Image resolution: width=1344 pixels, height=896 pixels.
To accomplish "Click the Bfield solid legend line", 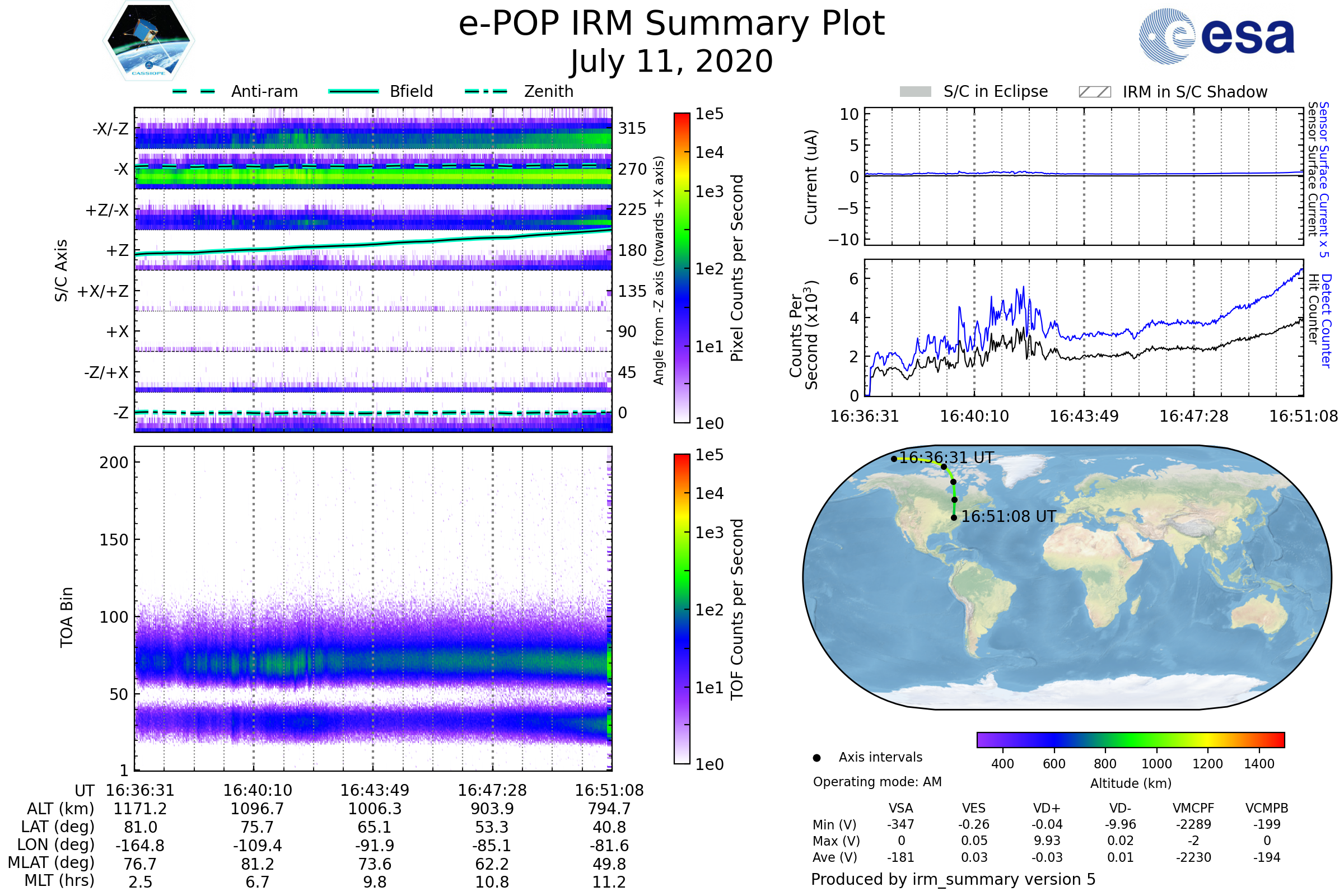I will [x=353, y=91].
